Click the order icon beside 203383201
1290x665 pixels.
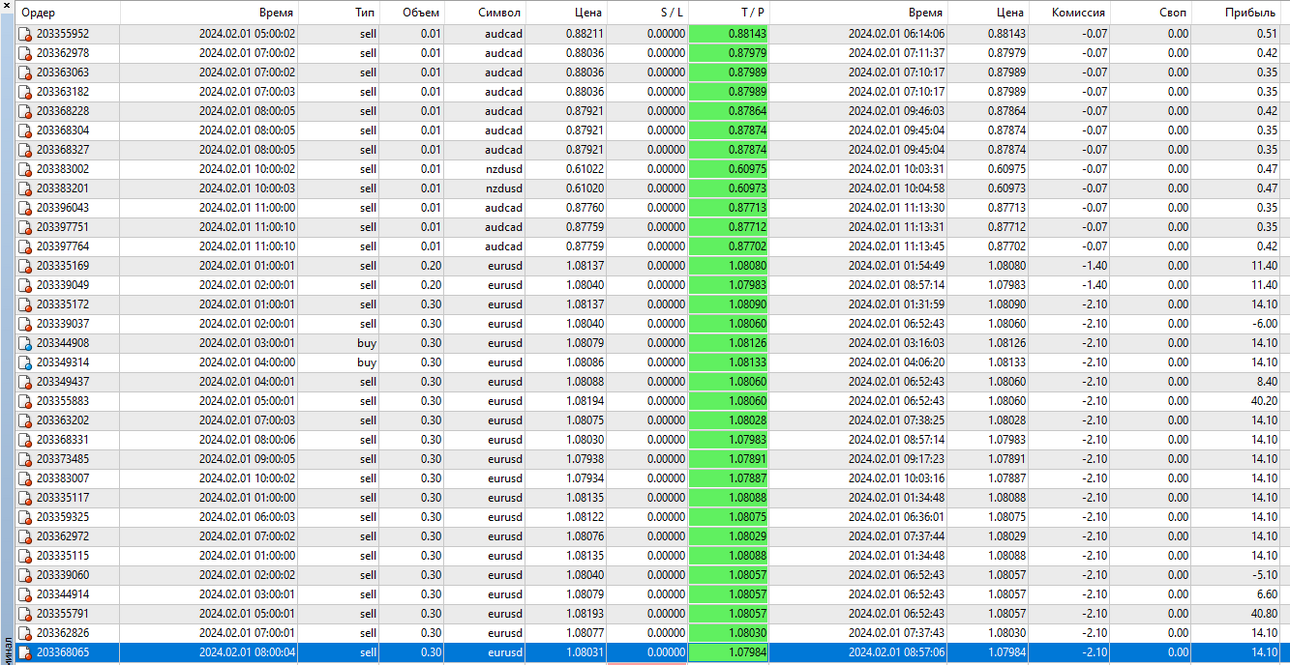click(x=26, y=188)
